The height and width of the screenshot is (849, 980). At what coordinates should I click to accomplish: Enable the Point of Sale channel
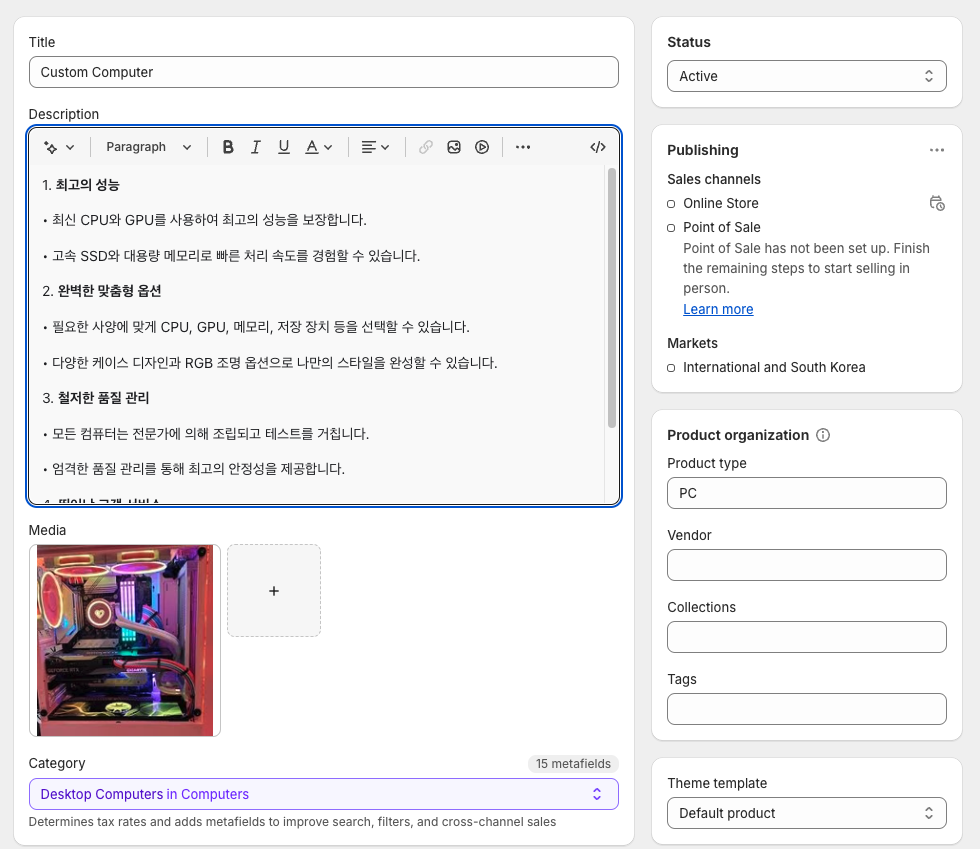[x=671, y=227]
